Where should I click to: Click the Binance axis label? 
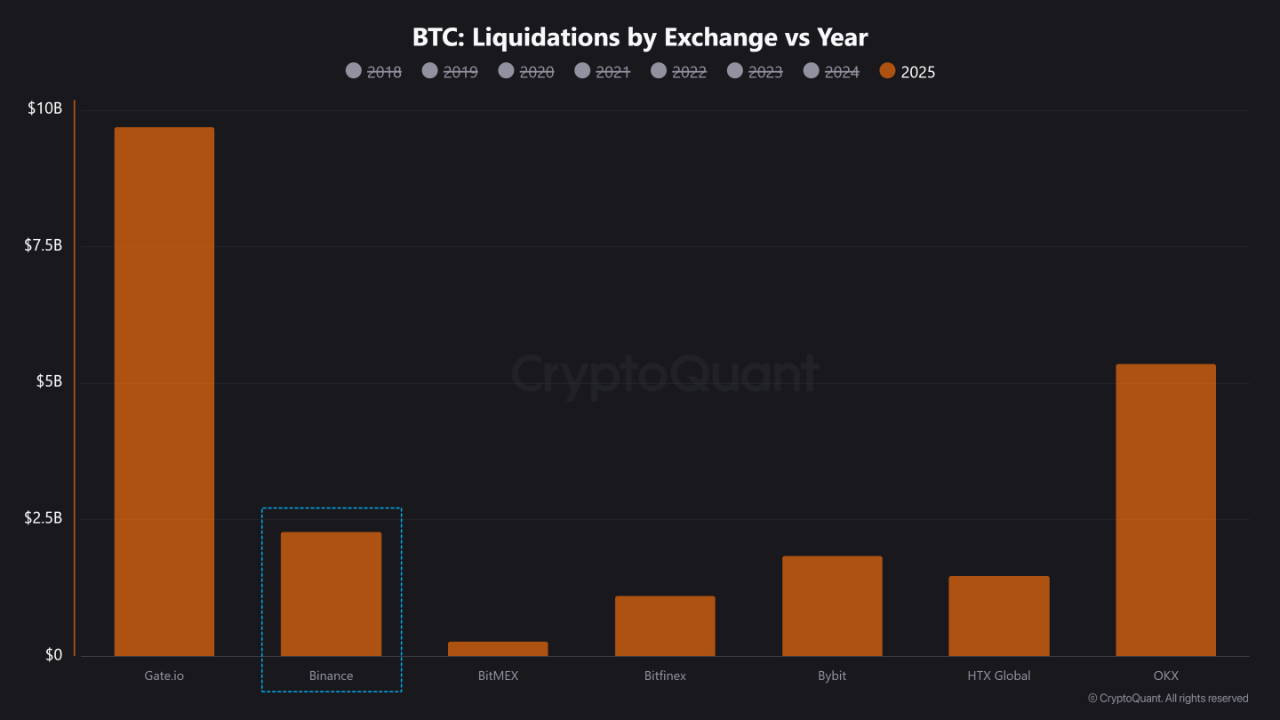coord(331,676)
